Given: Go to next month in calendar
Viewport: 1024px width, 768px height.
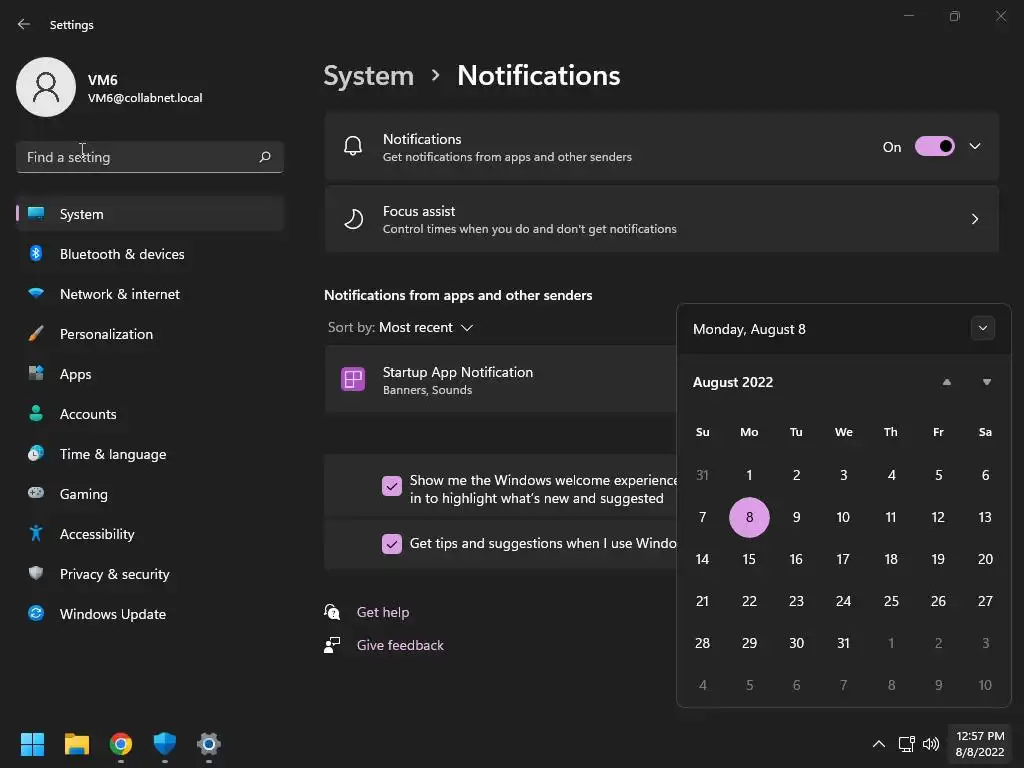Looking at the screenshot, I should (987, 382).
